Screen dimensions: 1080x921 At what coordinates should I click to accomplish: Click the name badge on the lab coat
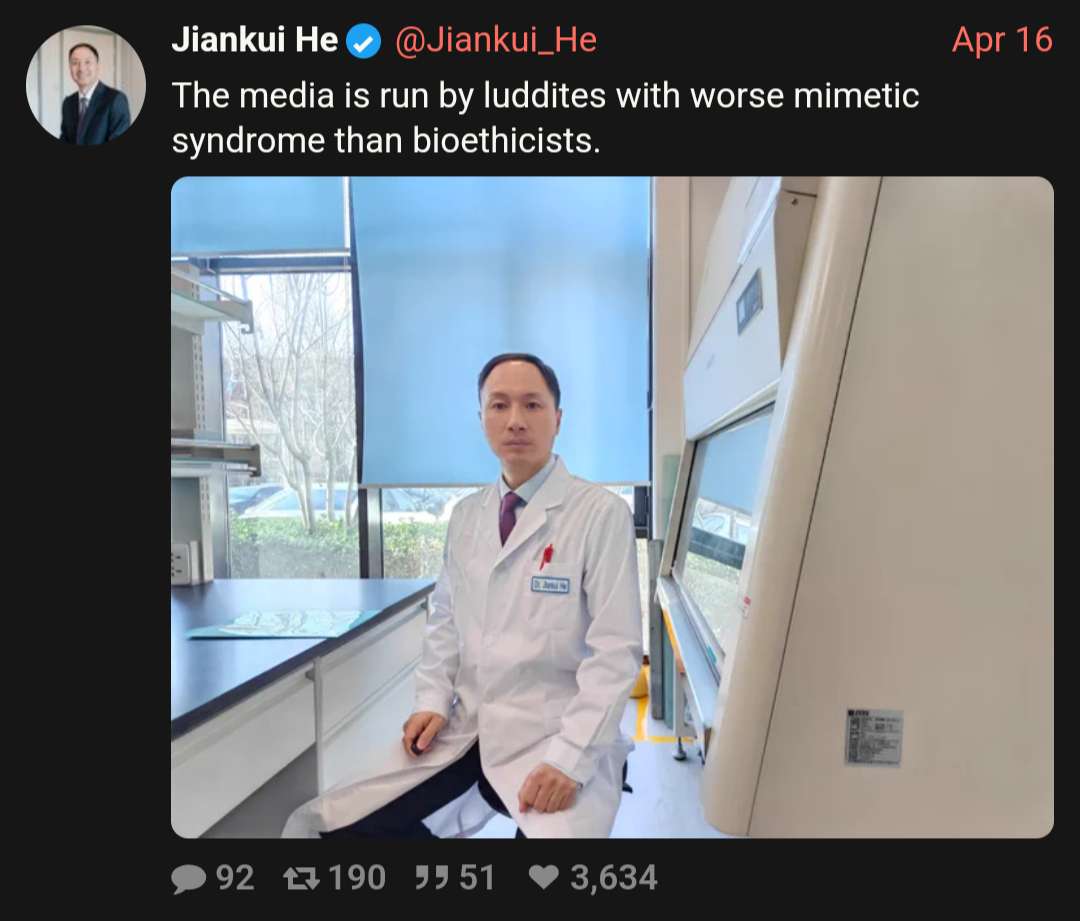[550, 585]
